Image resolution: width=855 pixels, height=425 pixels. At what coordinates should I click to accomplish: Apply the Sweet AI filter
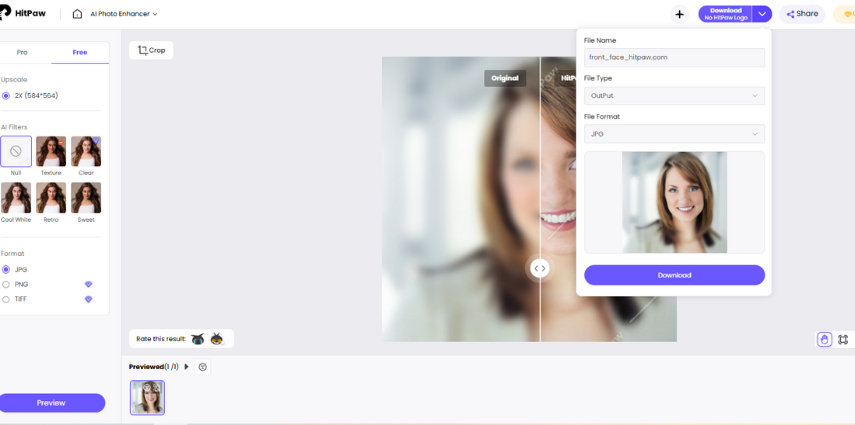(86, 197)
